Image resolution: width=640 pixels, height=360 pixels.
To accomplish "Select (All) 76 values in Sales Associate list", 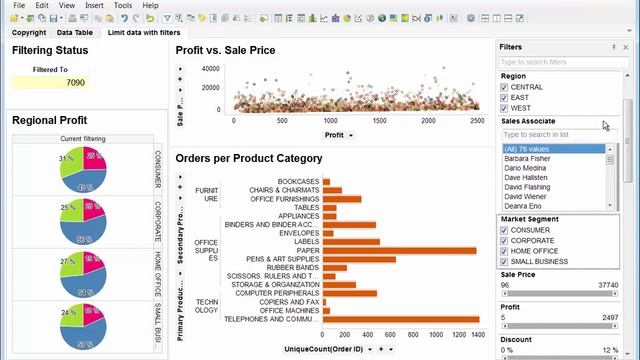I will (x=553, y=149).
